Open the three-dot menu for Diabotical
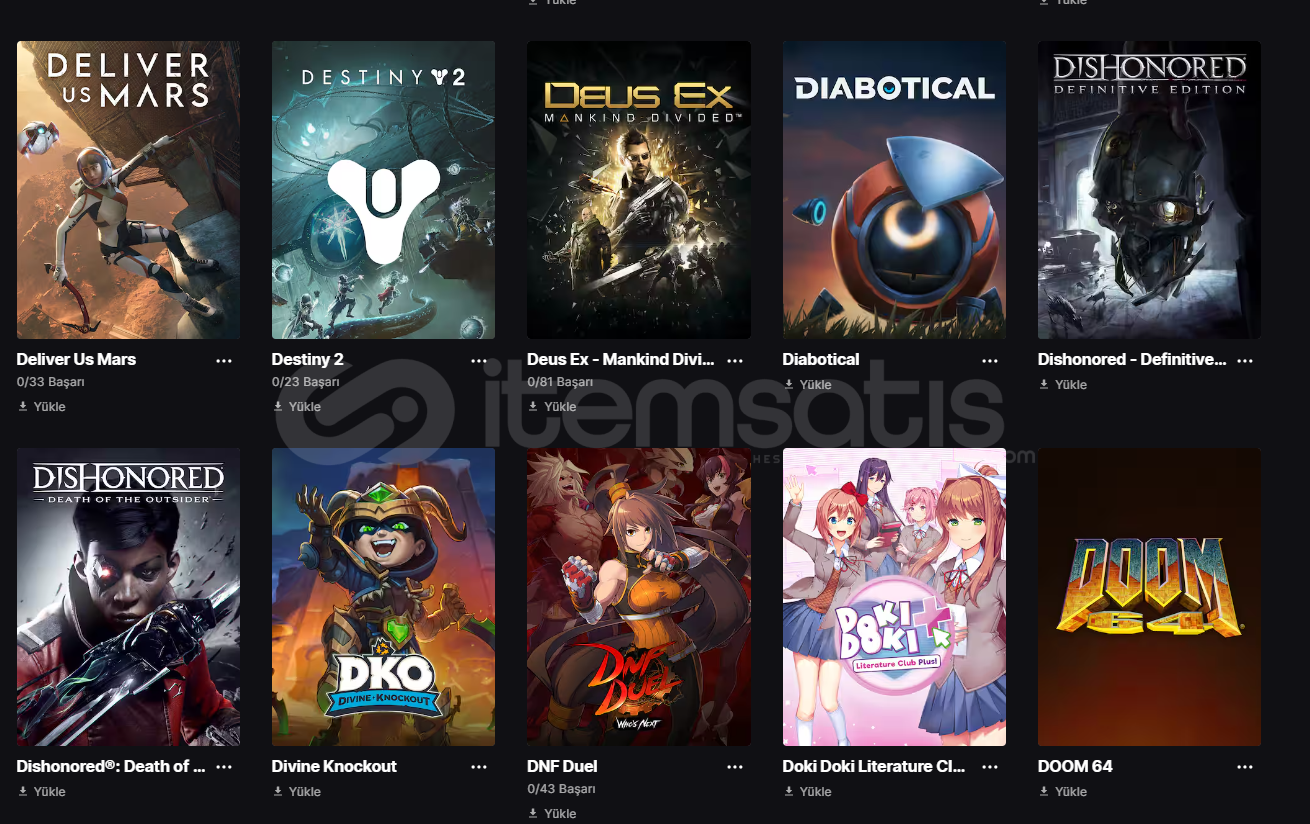 tap(990, 361)
